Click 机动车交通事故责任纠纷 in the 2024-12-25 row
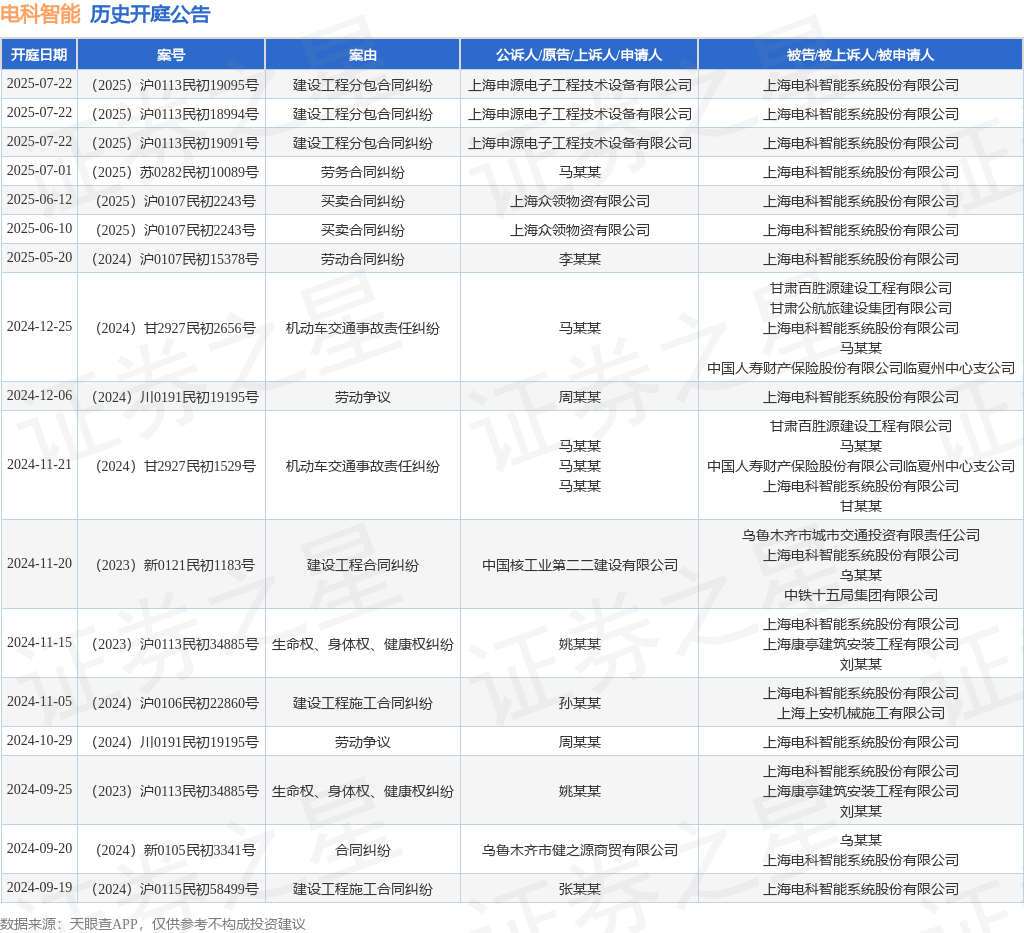 pos(362,328)
